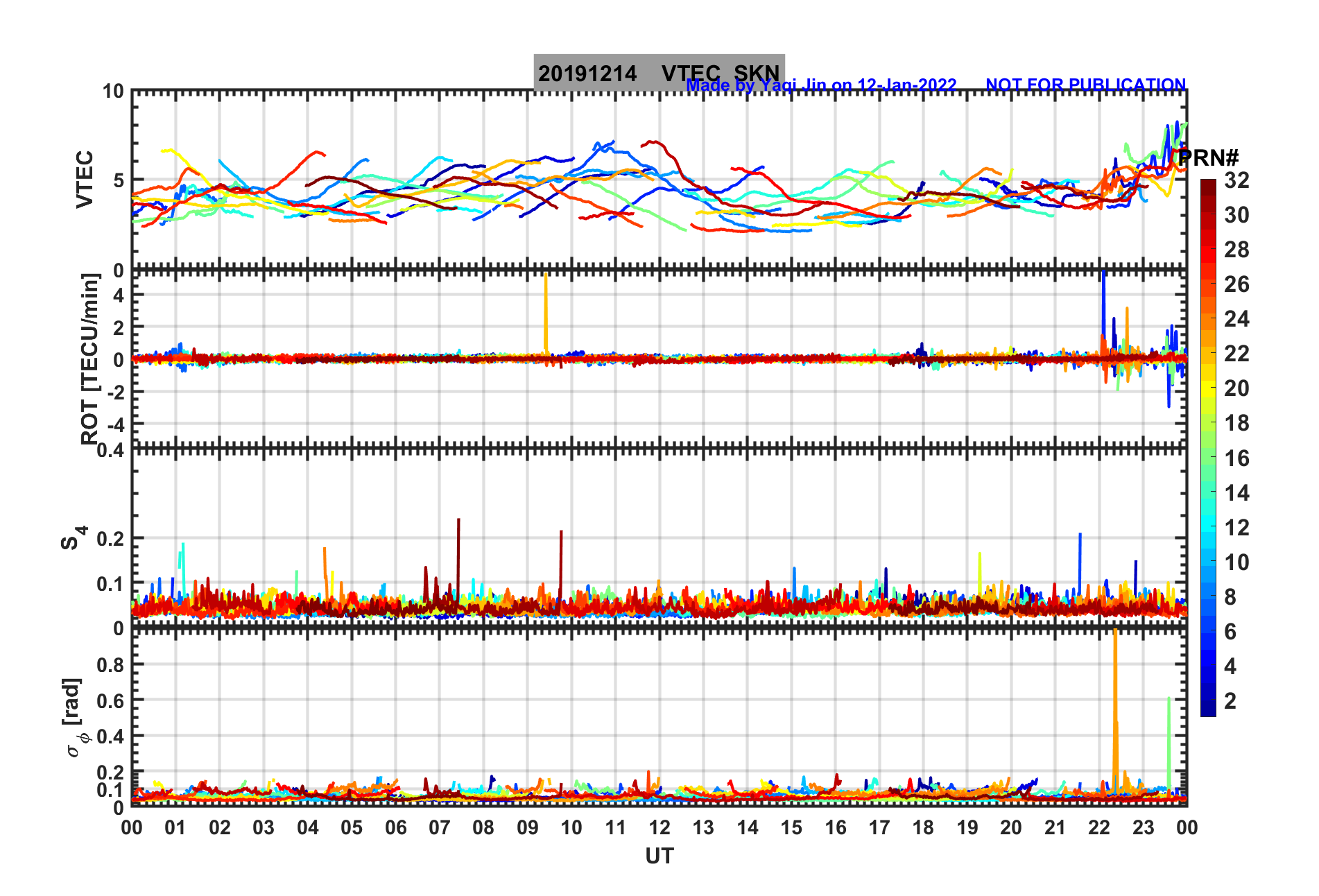Image resolution: width=1319 pixels, height=896 pixels.
Task: Select PRN colorbar tick label "16"
Action: 1236,458
